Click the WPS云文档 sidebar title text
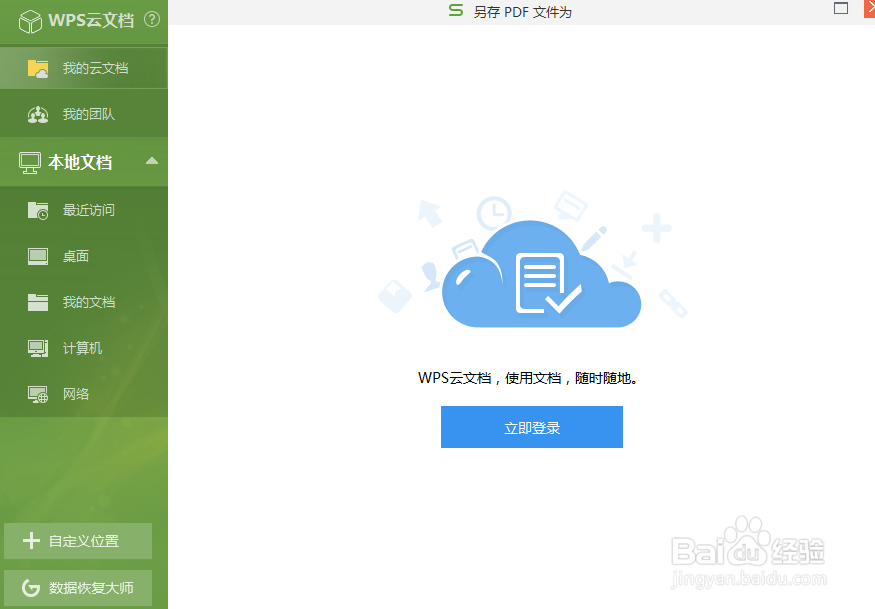This screenshot has height=609, width=875. (91, 21)
